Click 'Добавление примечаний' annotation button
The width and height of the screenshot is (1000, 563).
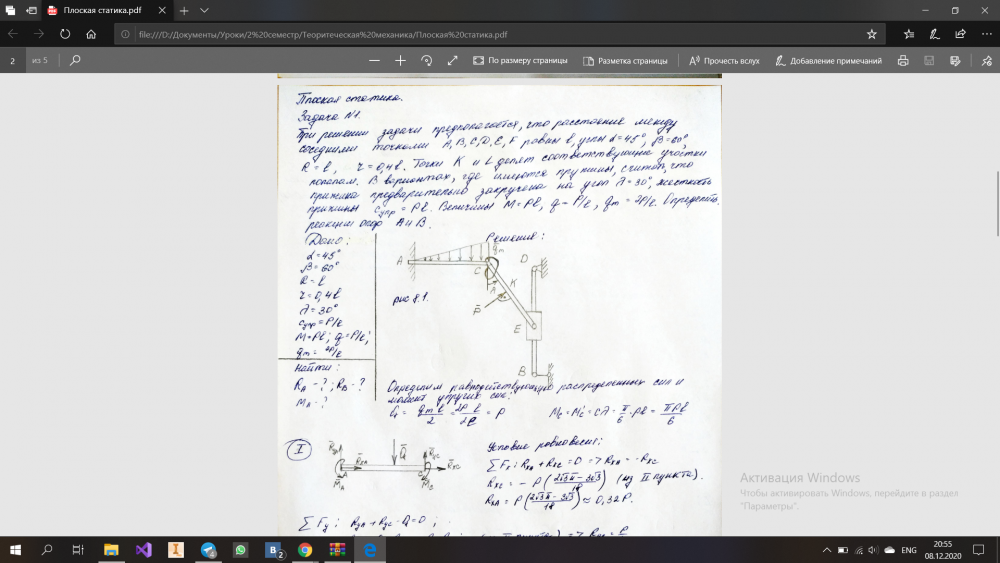tap(828, 60)
